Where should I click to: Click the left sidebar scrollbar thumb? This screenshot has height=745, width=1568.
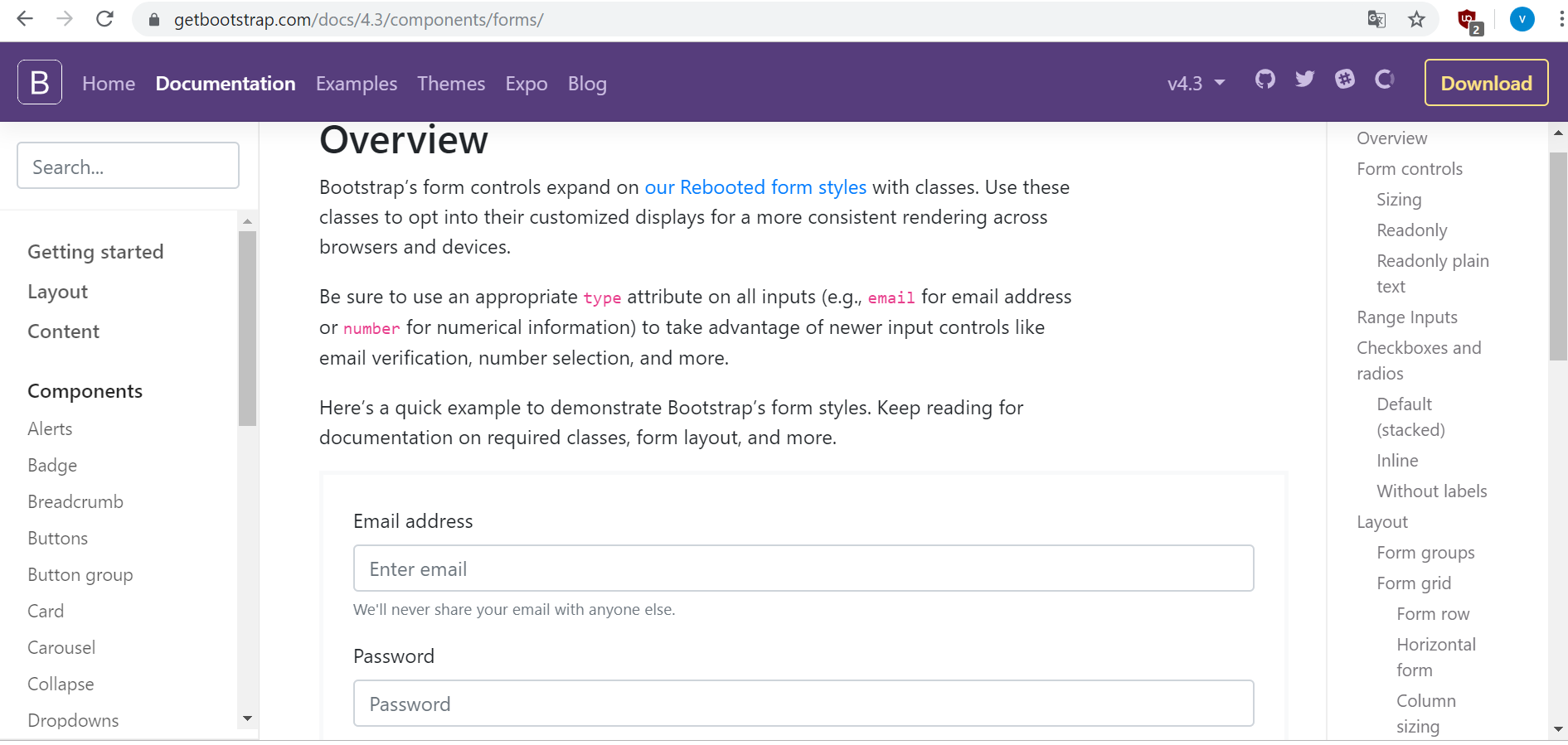pyautogui.click(x=247, y=328)
